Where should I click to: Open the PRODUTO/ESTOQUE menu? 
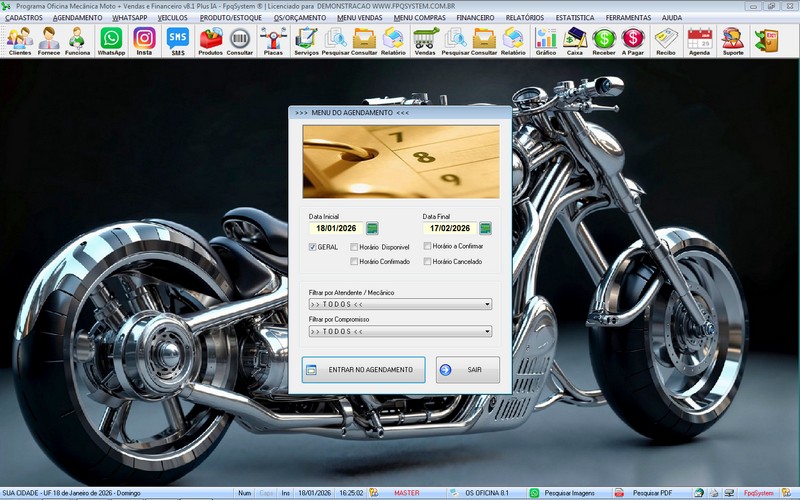pyautogui.click(x=231, y=17)
